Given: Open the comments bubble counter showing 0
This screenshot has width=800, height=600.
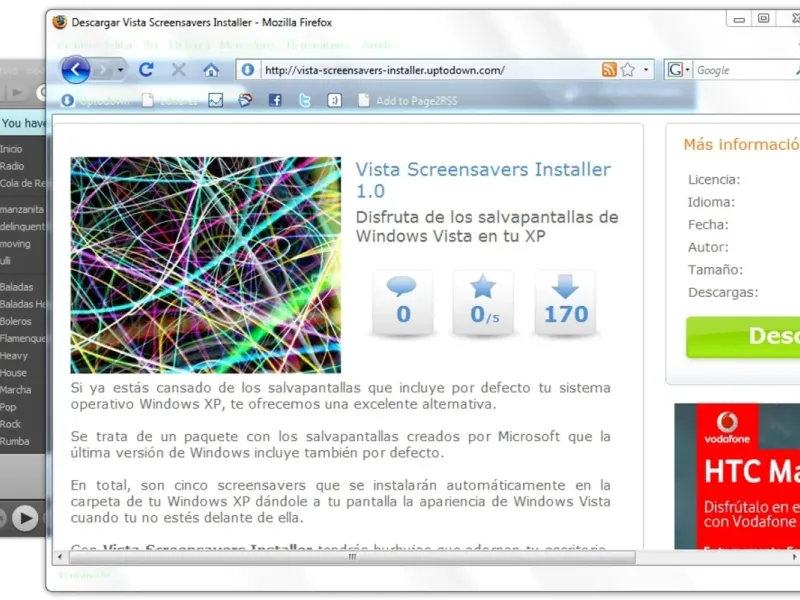Looking at the screenshot, I should [x=403, y=303].
